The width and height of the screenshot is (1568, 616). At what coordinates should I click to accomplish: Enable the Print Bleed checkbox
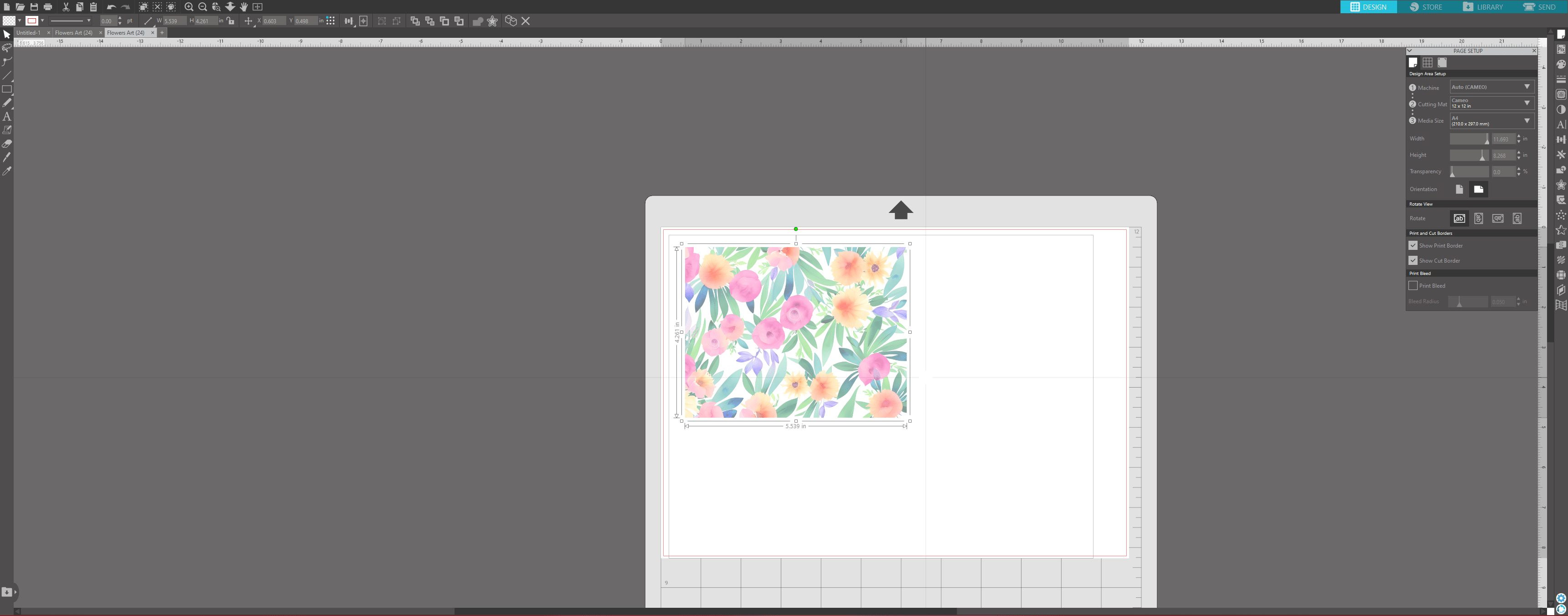coord(1413,285)
